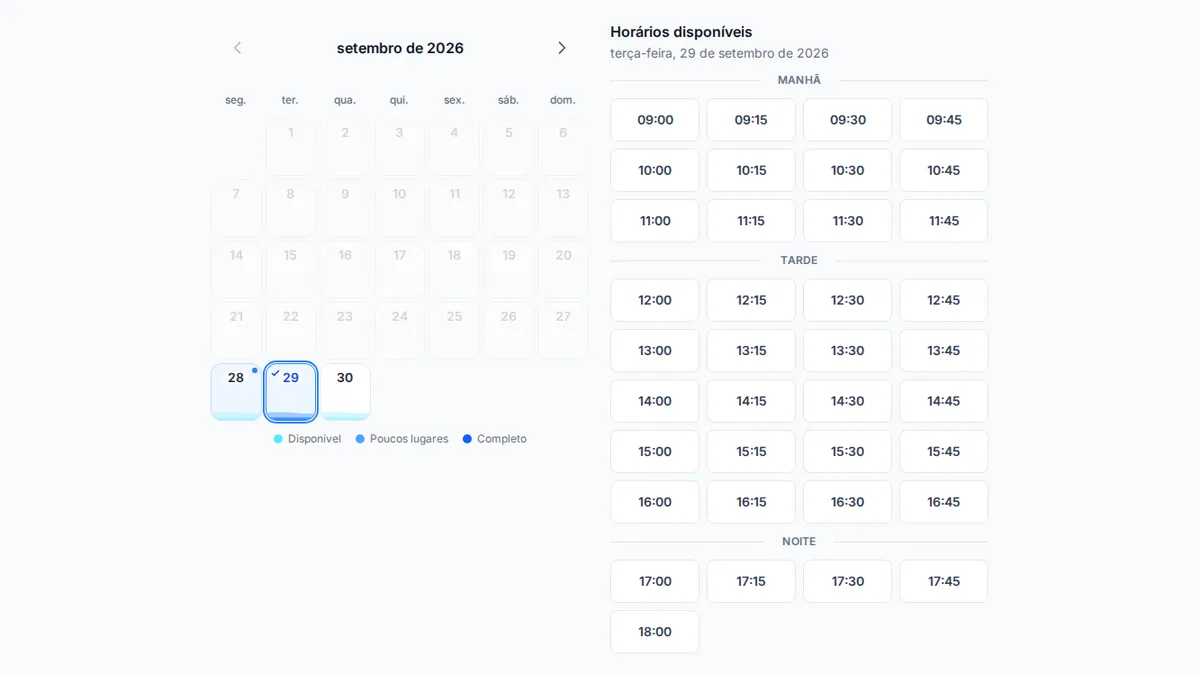Book the 15:00 time slot
This screenshot has width=1200, height=675.
pyautogui.click(x=655, y=452)
